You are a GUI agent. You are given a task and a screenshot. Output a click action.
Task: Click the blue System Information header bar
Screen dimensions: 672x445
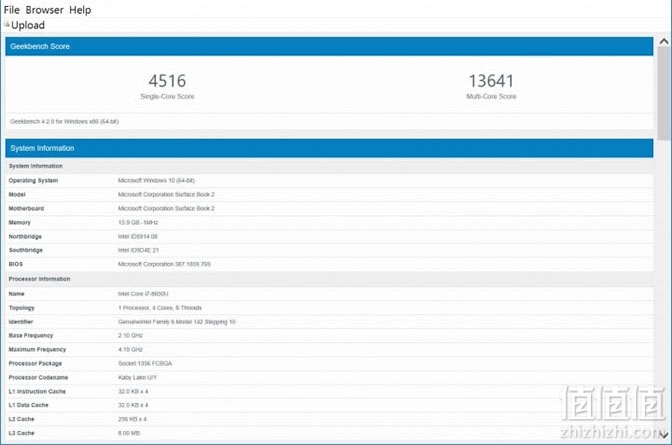[329, 148]
